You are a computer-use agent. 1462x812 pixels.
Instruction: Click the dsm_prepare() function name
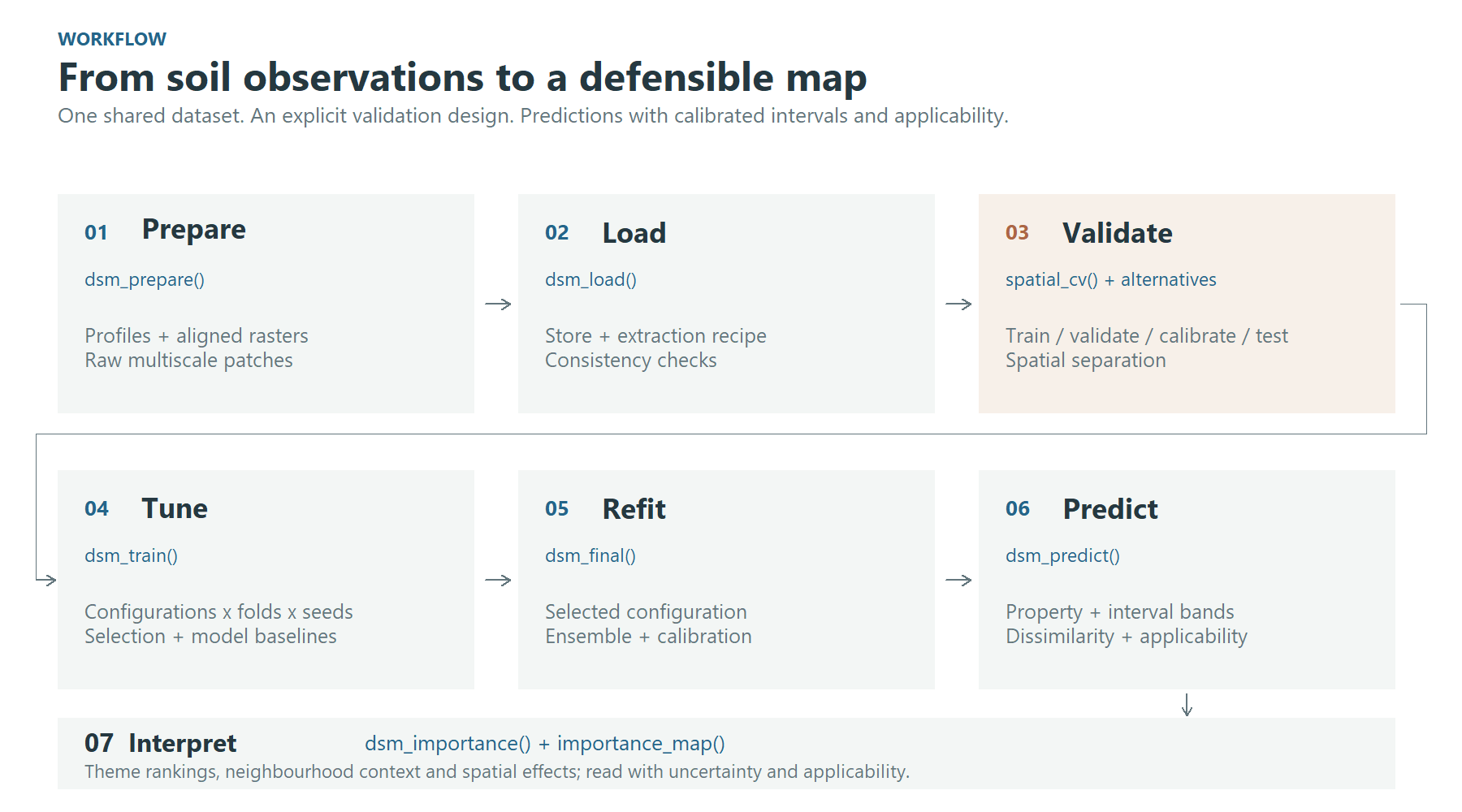(x=145, y=279)
